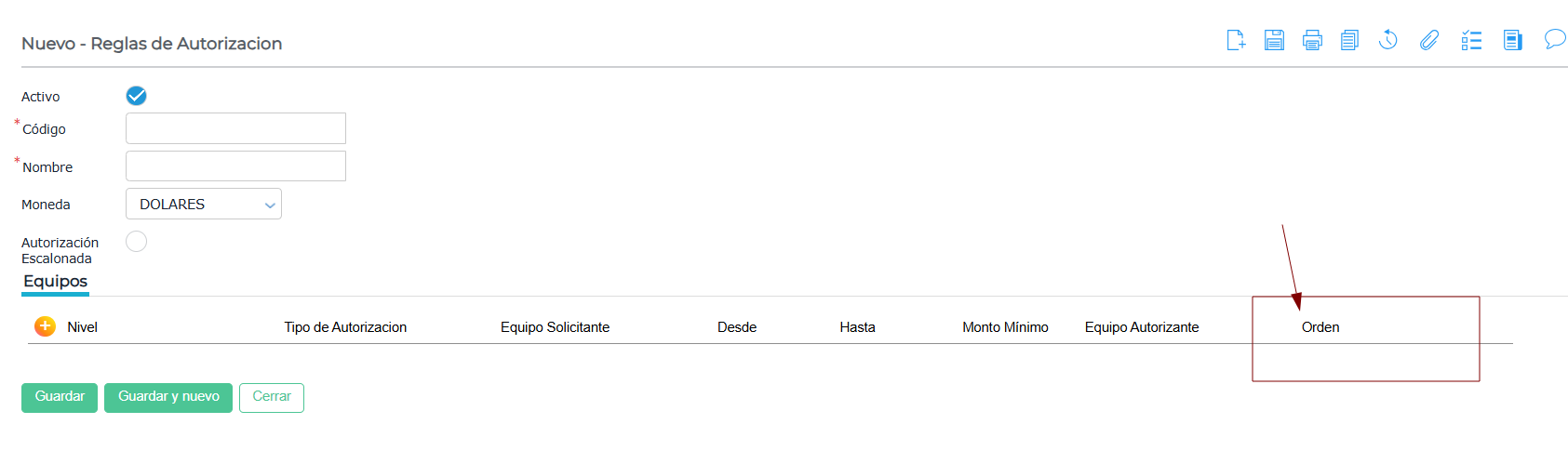
Task: Enable Autorización Escalonada option
Action: (136, 242)
